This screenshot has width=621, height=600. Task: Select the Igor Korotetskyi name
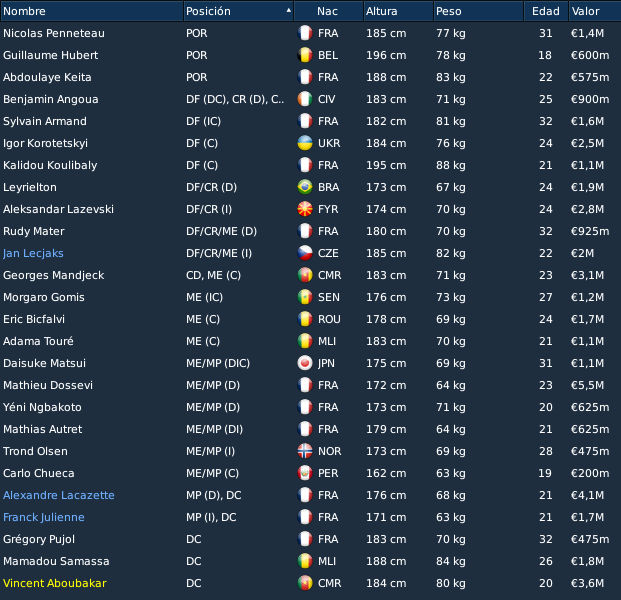point(46,143)
